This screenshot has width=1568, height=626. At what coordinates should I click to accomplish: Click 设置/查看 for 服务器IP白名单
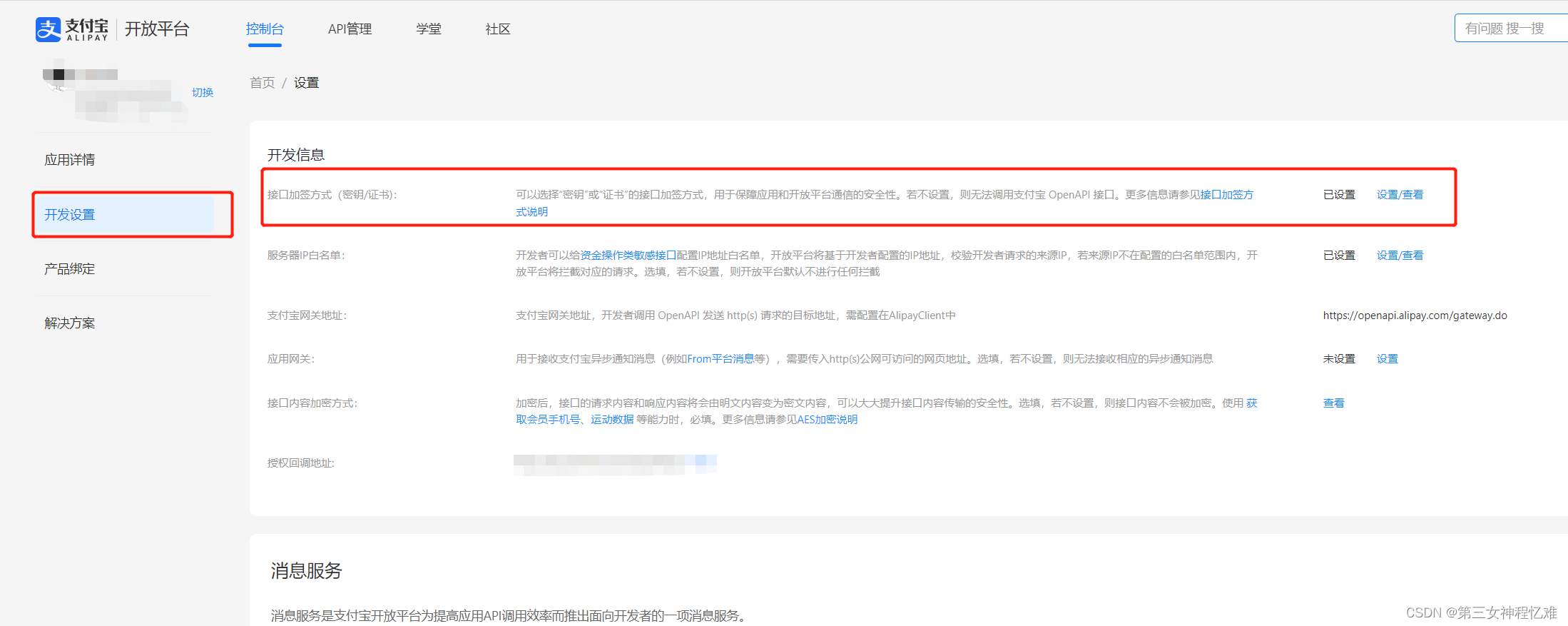point(1400,256)
